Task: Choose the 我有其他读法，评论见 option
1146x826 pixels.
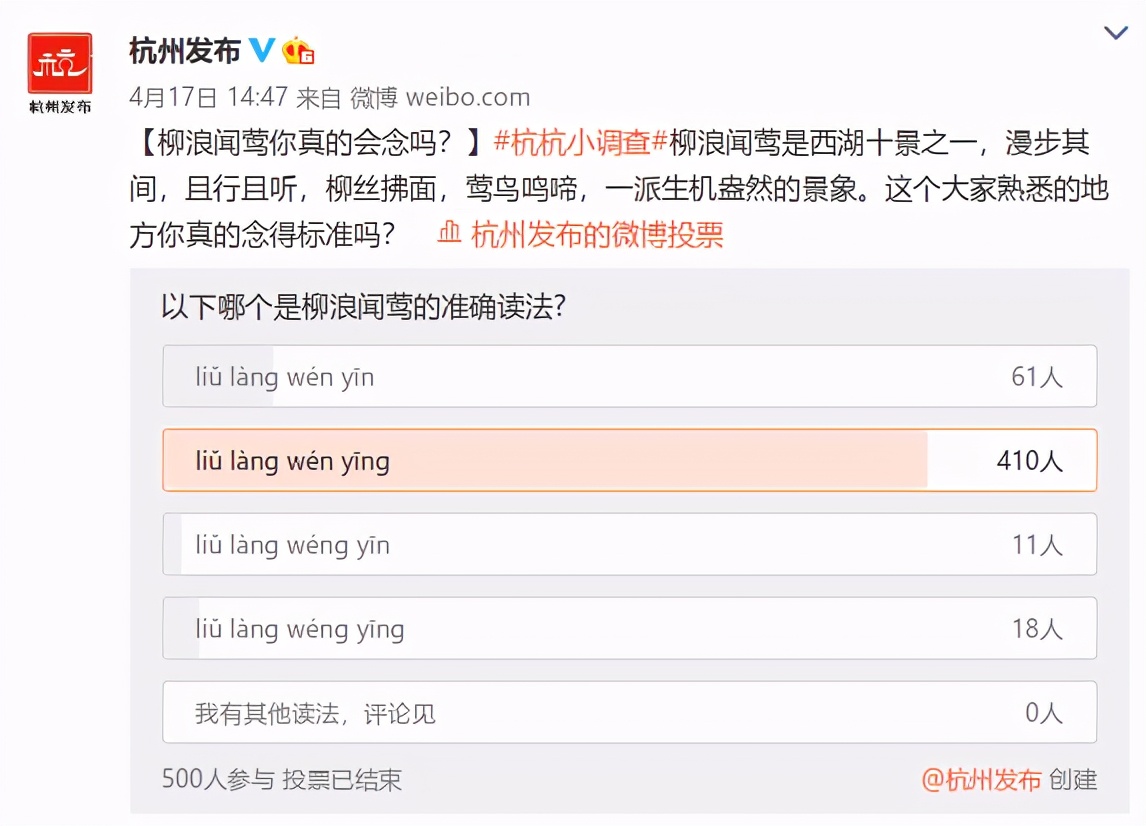Action: pyautogui.click(x=630, y=712)
